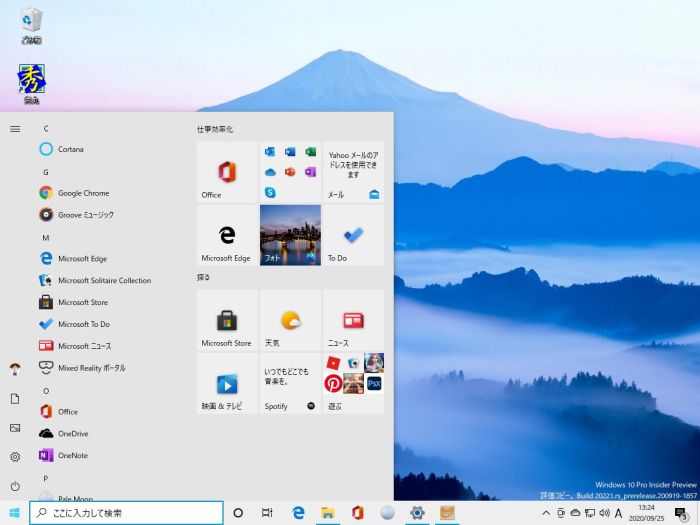Open Microsoft Solitaire Collection

click(x=104, y=280)
